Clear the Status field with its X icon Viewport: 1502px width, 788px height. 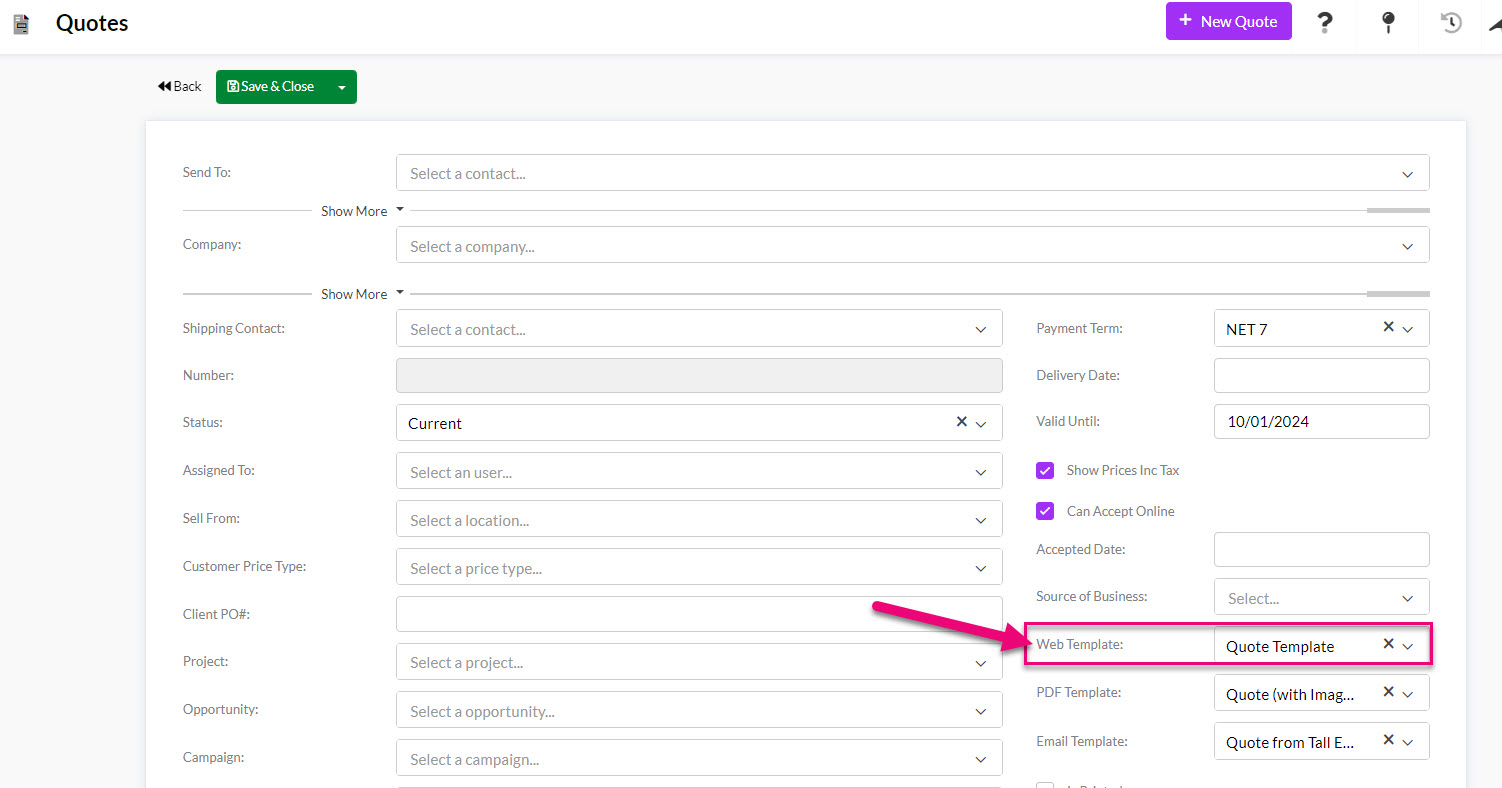click(961, 422)
